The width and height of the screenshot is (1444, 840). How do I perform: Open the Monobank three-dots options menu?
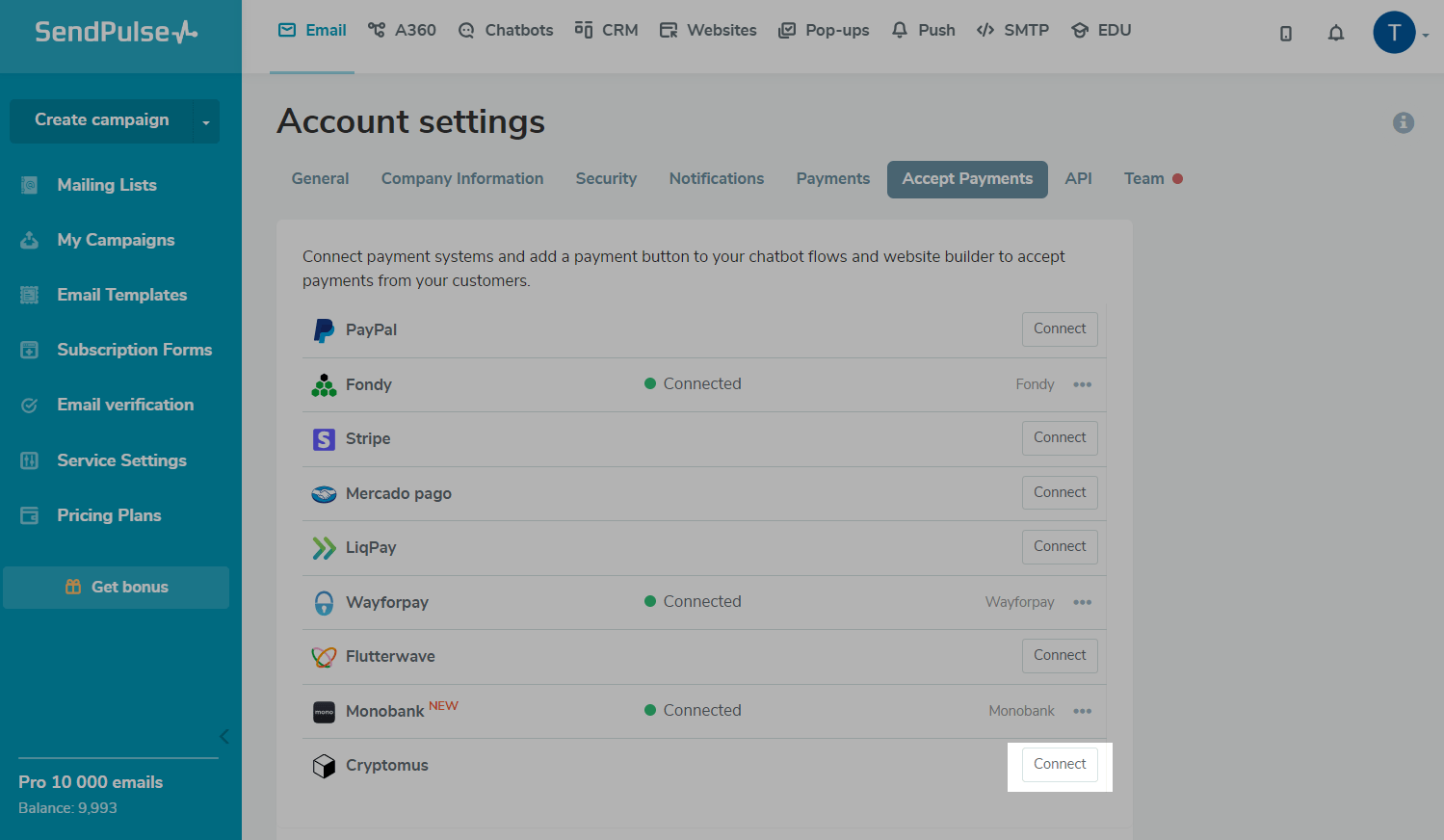(1083, 711)
